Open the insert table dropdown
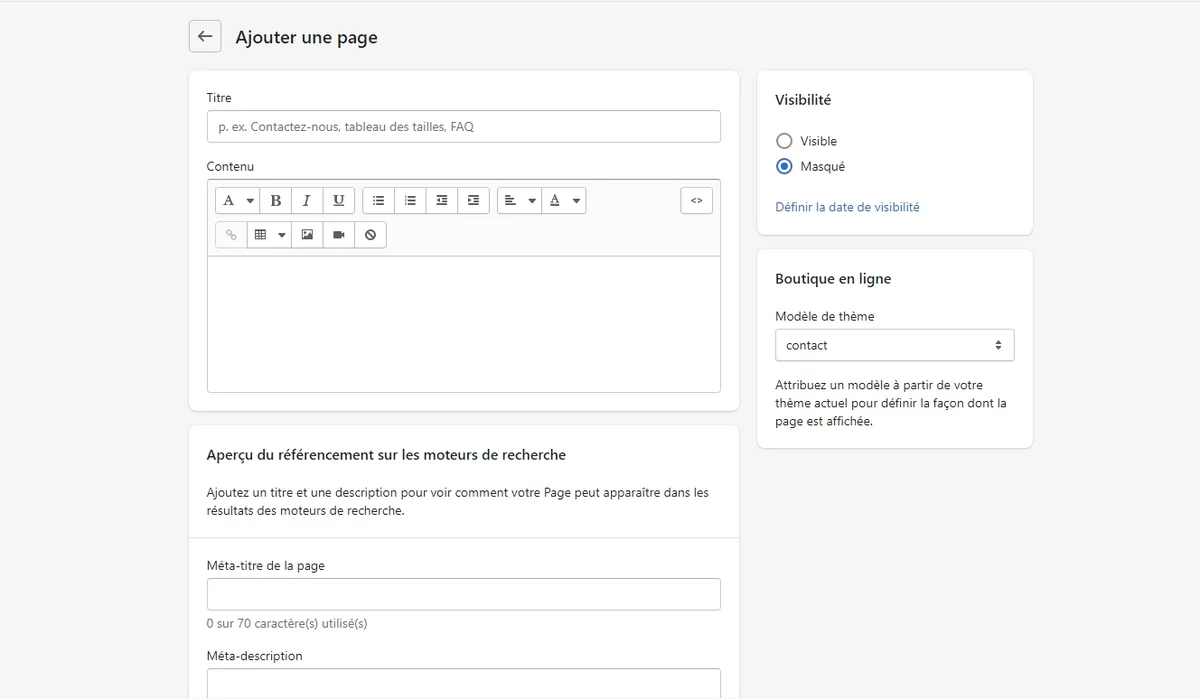The height and width of the screenshot is (699, 1200). click(269, 234)
